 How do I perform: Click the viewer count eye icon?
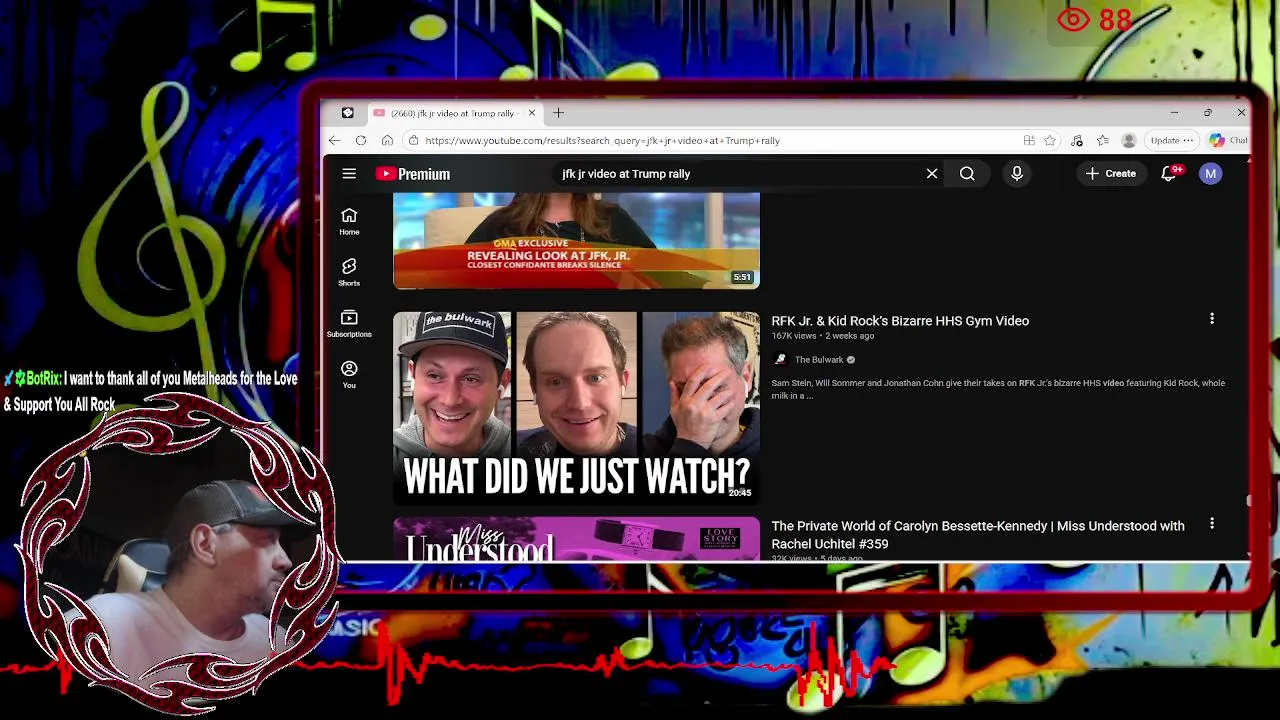click(1073, 19)
